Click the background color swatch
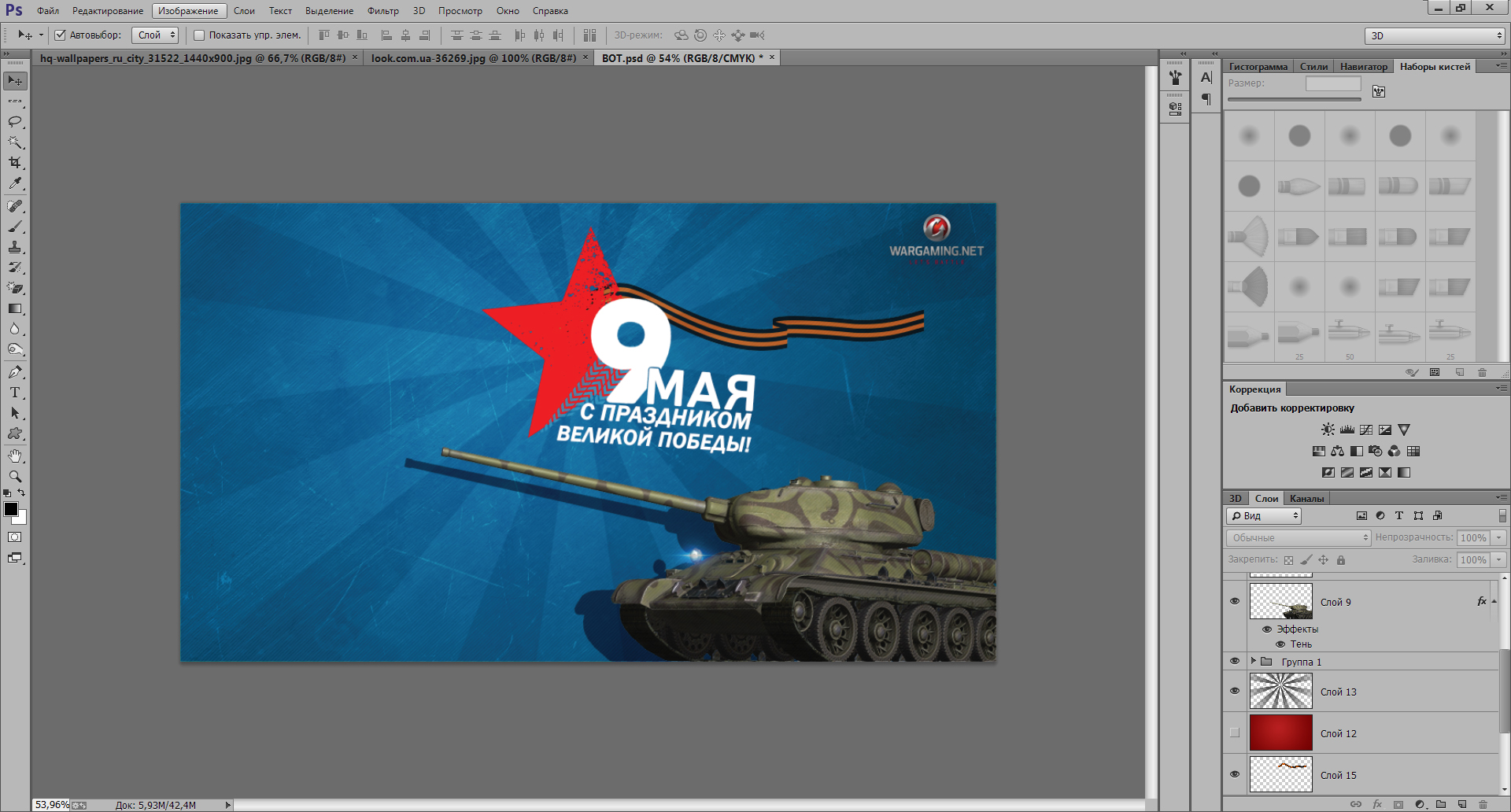The height and width of the screenshot is (812, 1511). 22,520
